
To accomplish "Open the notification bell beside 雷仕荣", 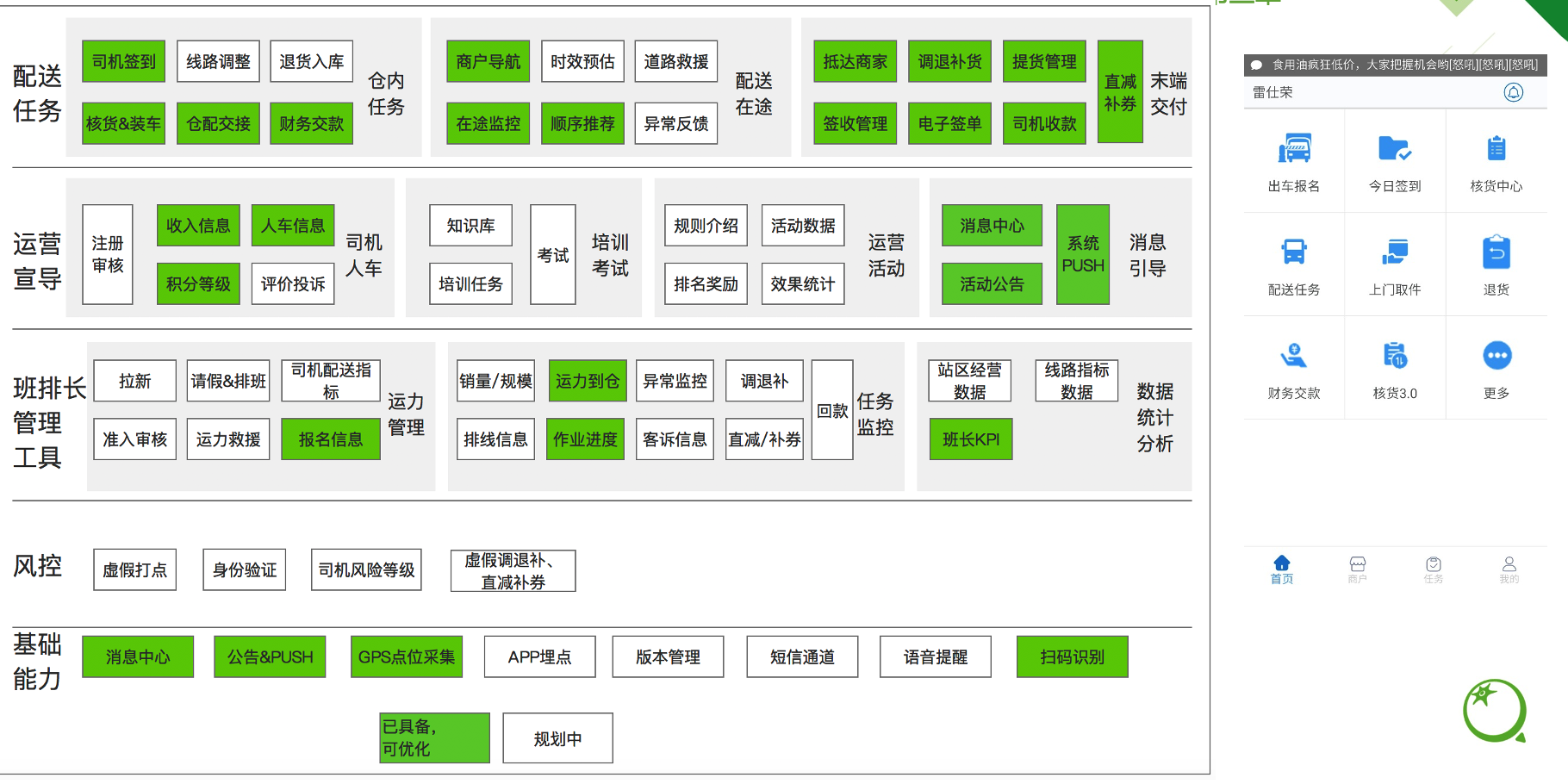I will [1513, 92].
